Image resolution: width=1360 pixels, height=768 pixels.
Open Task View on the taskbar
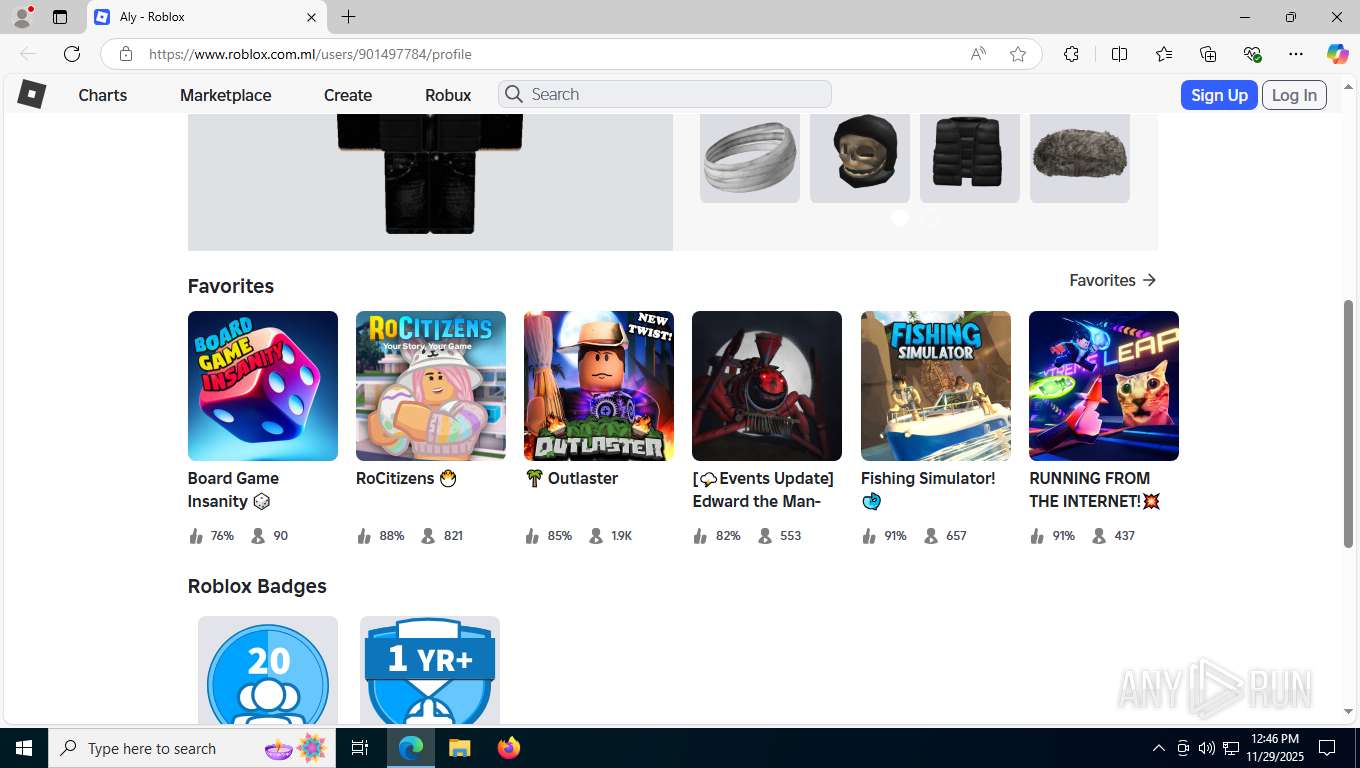360,748
